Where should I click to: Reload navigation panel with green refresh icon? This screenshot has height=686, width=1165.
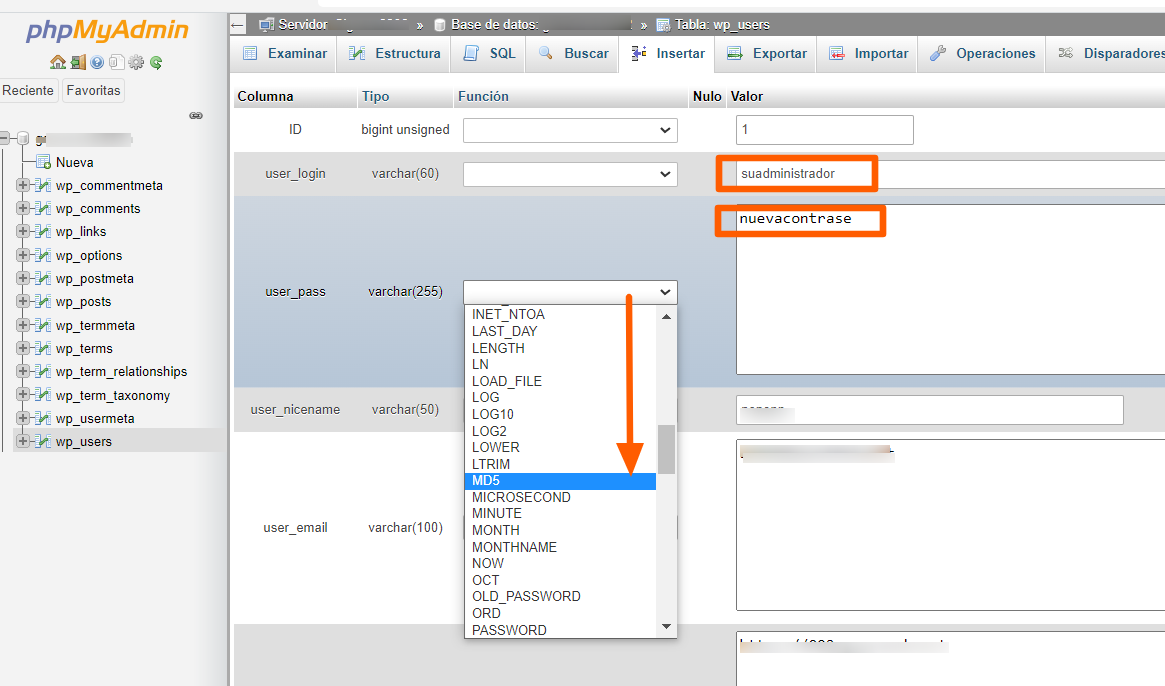pos(156,62)
